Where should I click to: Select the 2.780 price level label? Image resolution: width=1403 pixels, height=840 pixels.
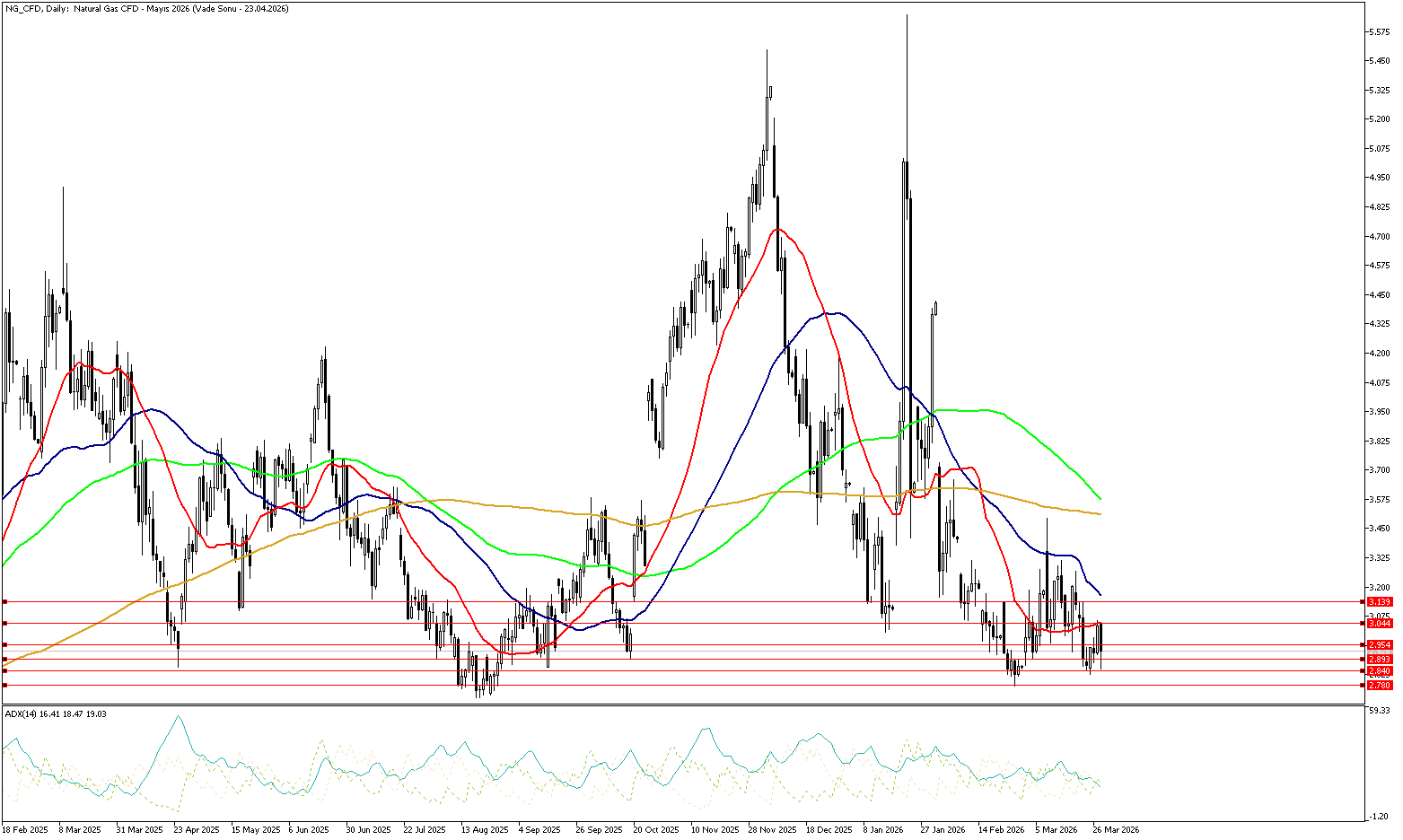(1380, 685)
